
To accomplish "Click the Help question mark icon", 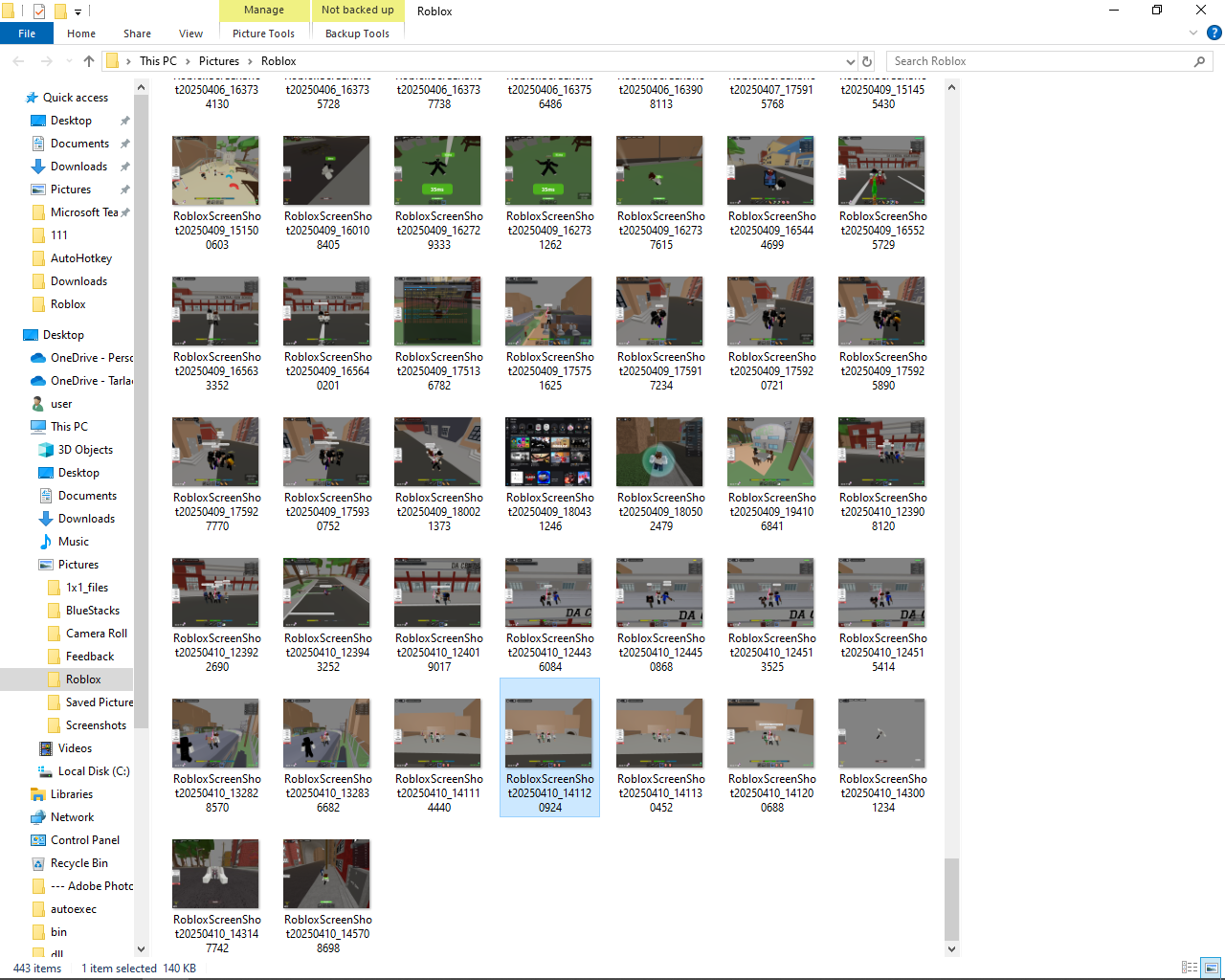I will coord(1214,33).
